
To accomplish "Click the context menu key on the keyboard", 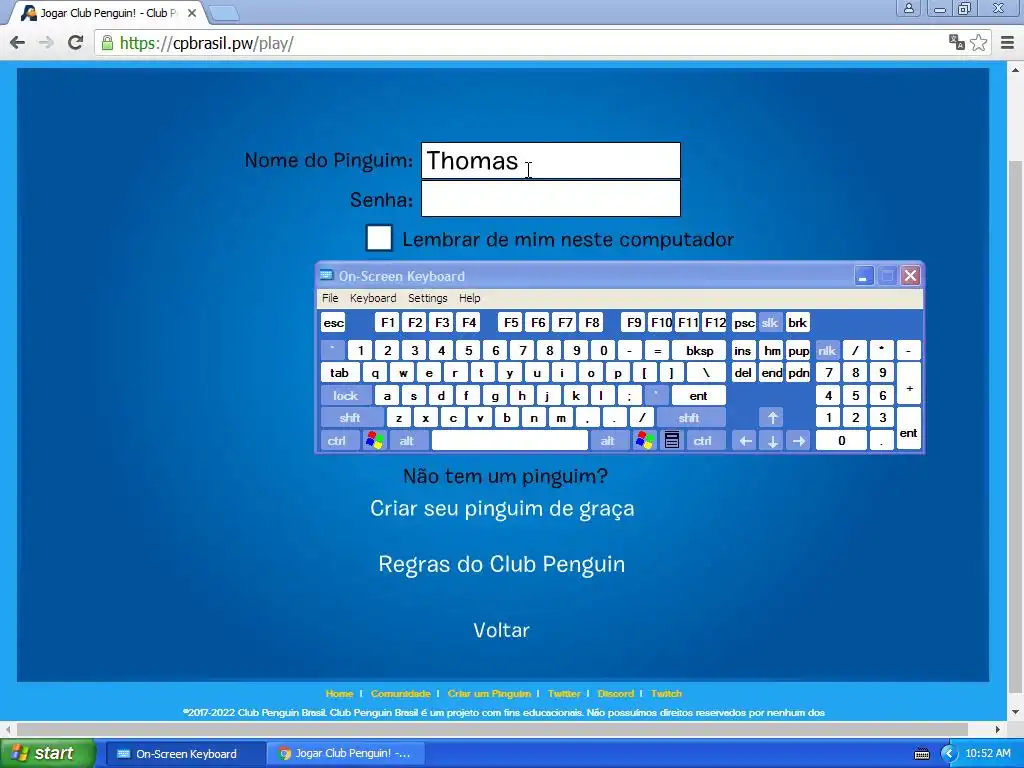I will [x=671, y=441].
